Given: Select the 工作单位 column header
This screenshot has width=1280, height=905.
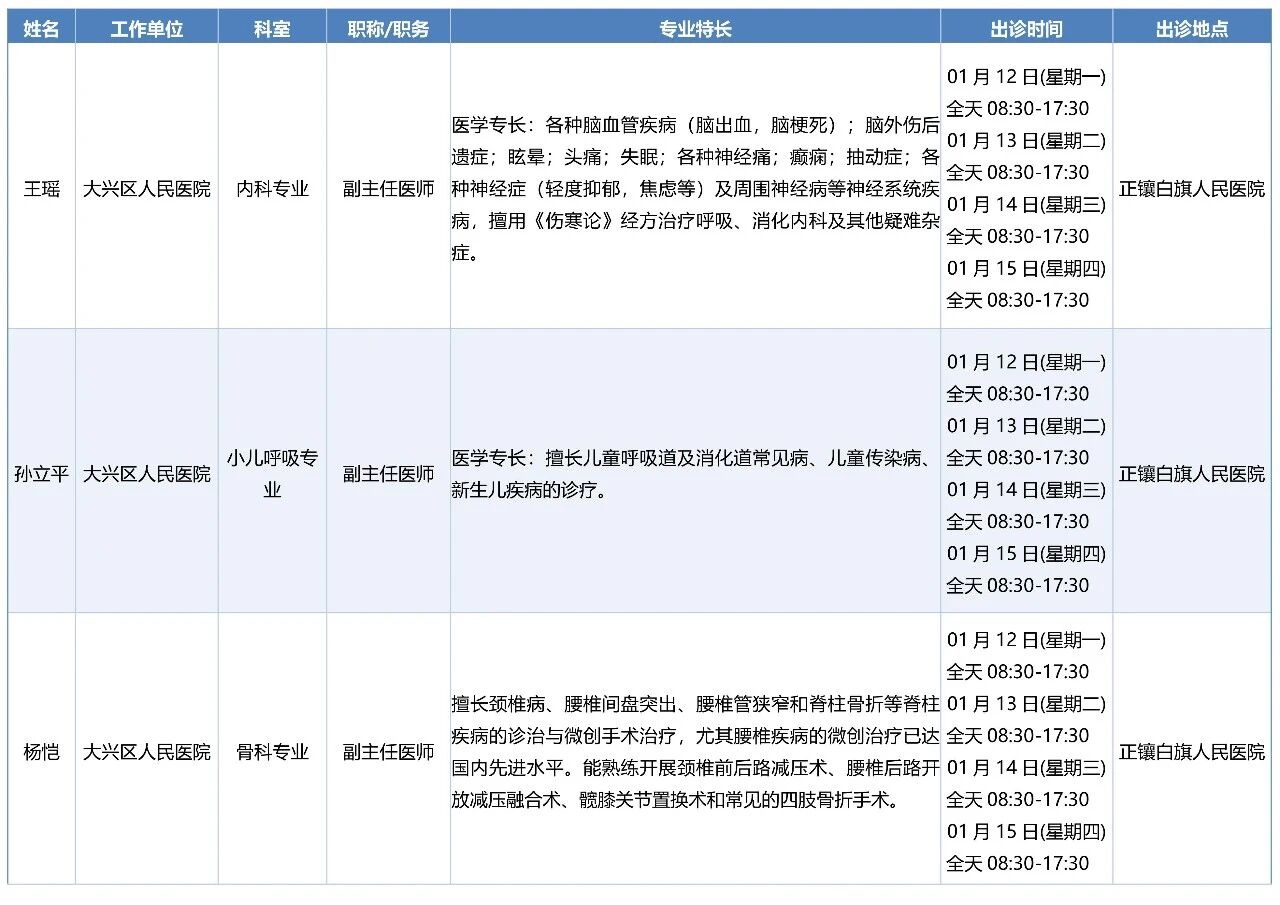Looking at the screenshot, I should pyautogui.click(x=146, y=29).
